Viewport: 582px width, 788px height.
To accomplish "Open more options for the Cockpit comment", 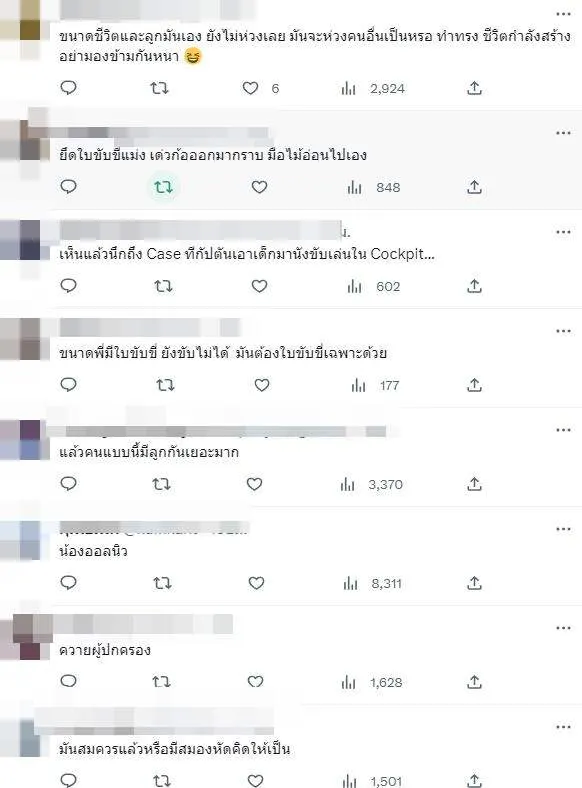I will [x=563, y=232].
